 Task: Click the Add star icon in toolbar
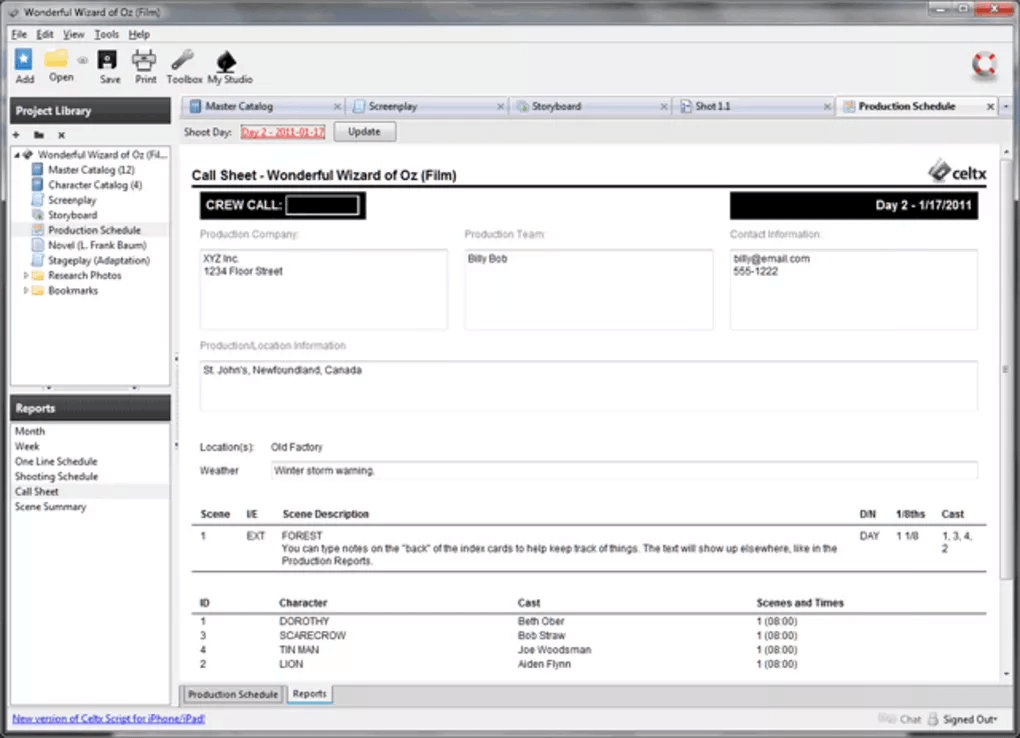coord(24,60)
